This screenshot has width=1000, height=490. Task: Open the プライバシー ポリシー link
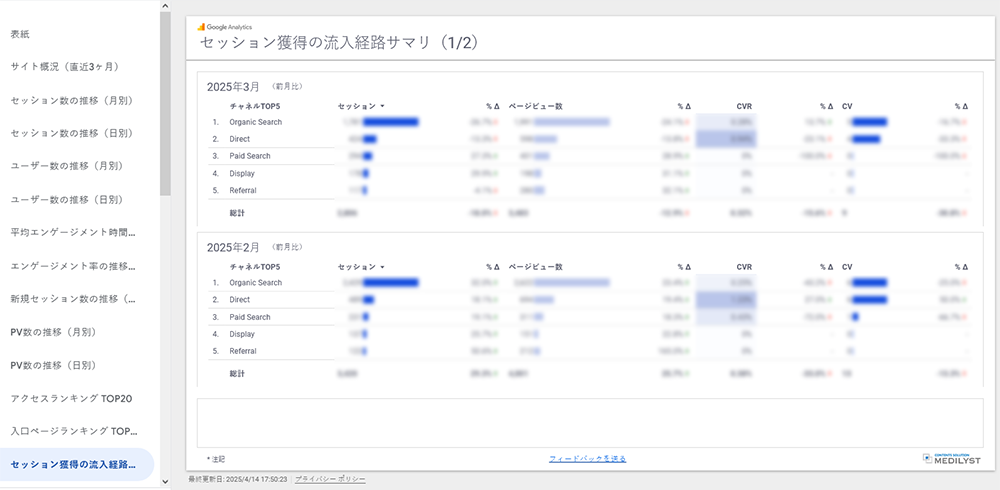click(x=330, y=480)
